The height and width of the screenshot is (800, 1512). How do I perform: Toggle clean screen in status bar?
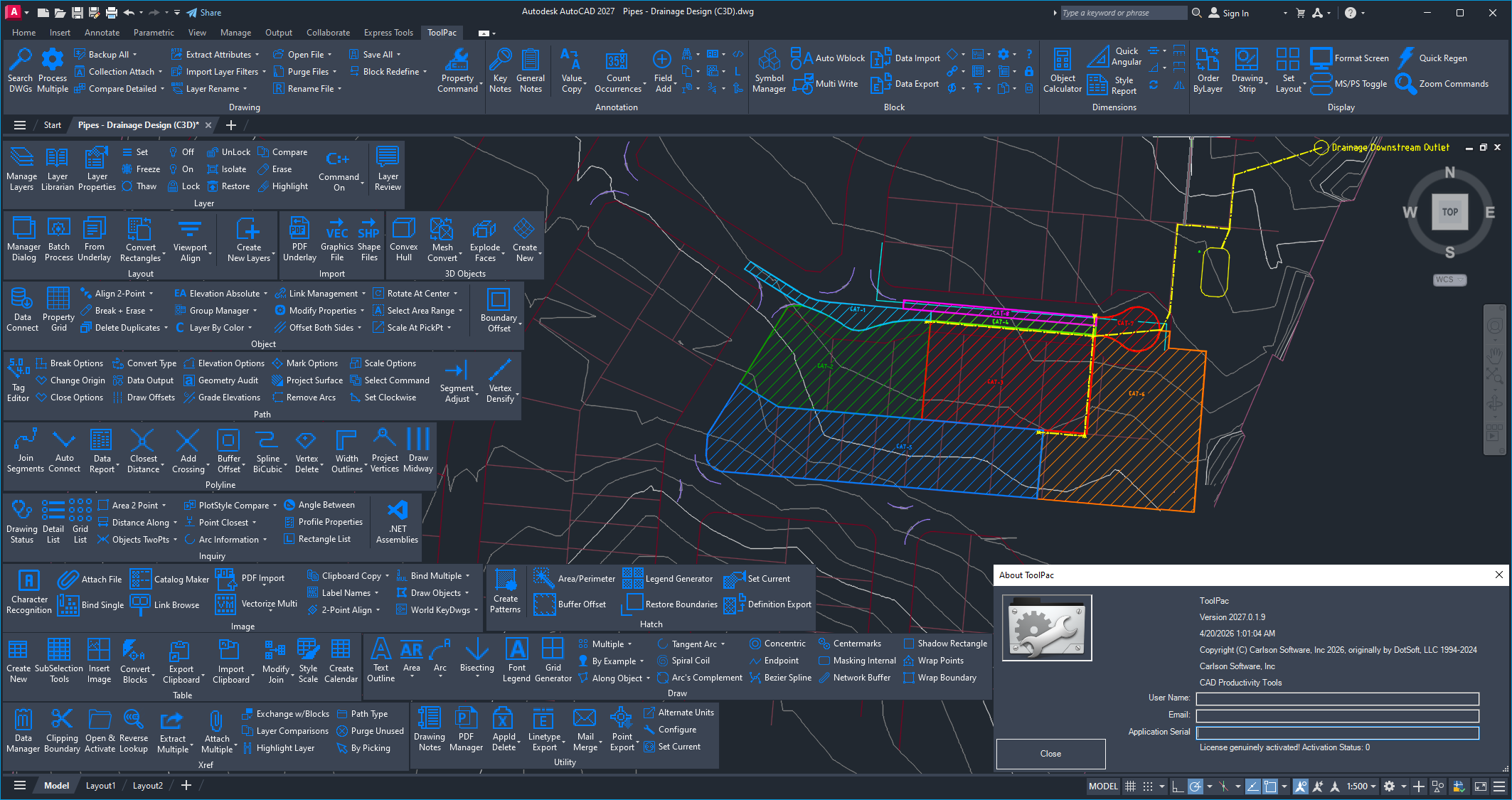click(1480, 786)
